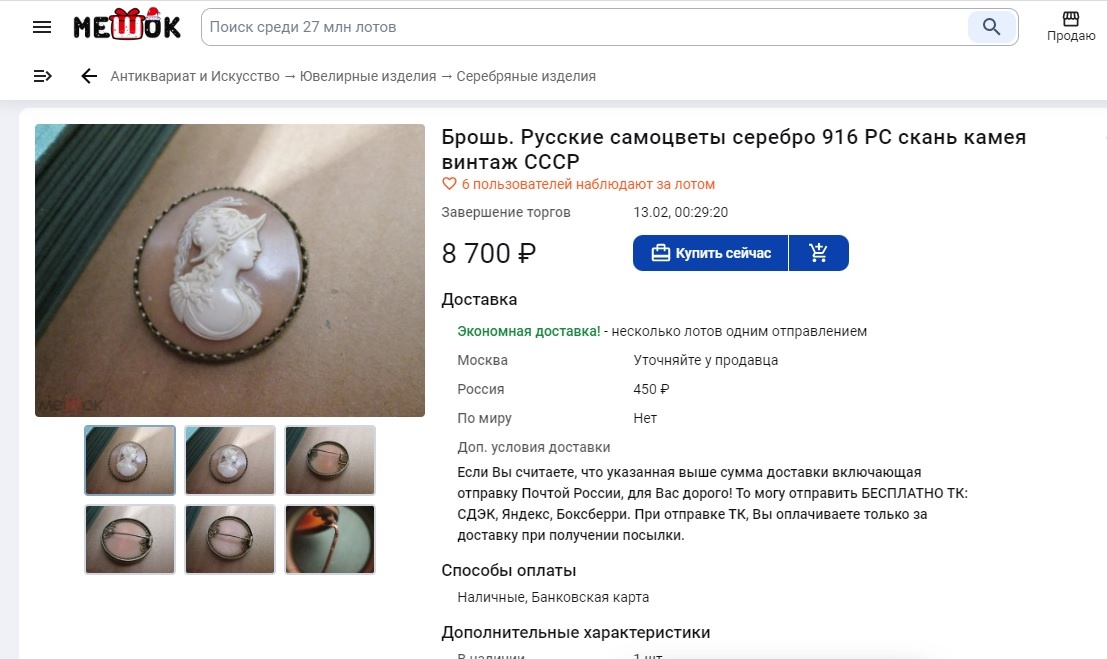Select the sixth close-up thumbnail
1107x659 pixels.
[x=330, y=540]
